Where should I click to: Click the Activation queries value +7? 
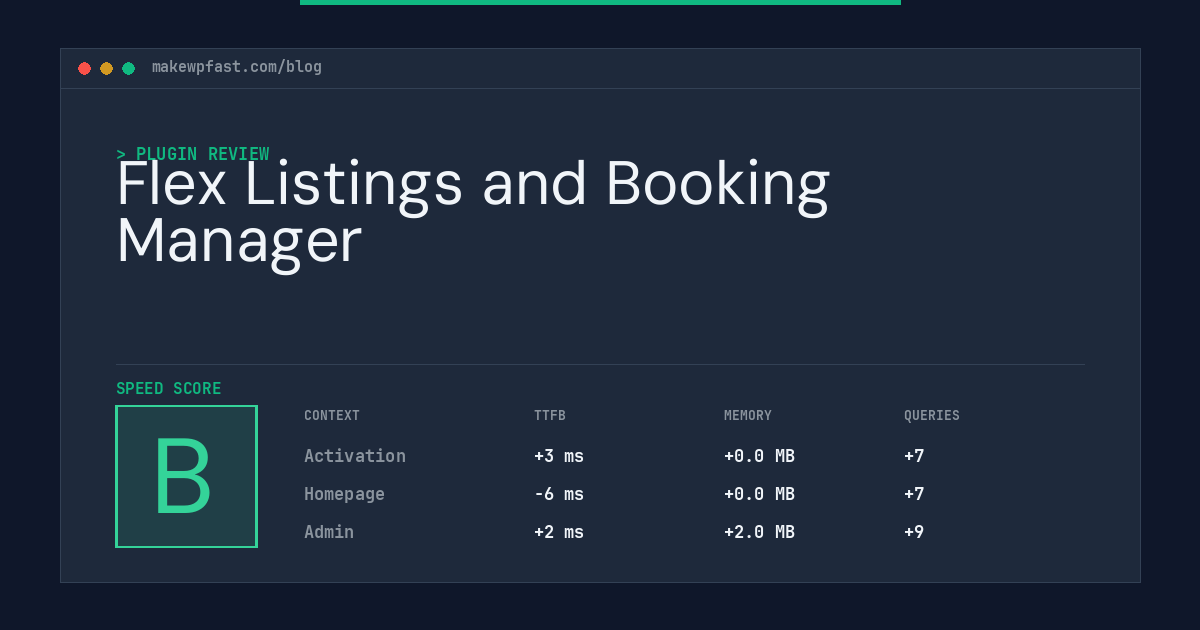click(914, 456)
